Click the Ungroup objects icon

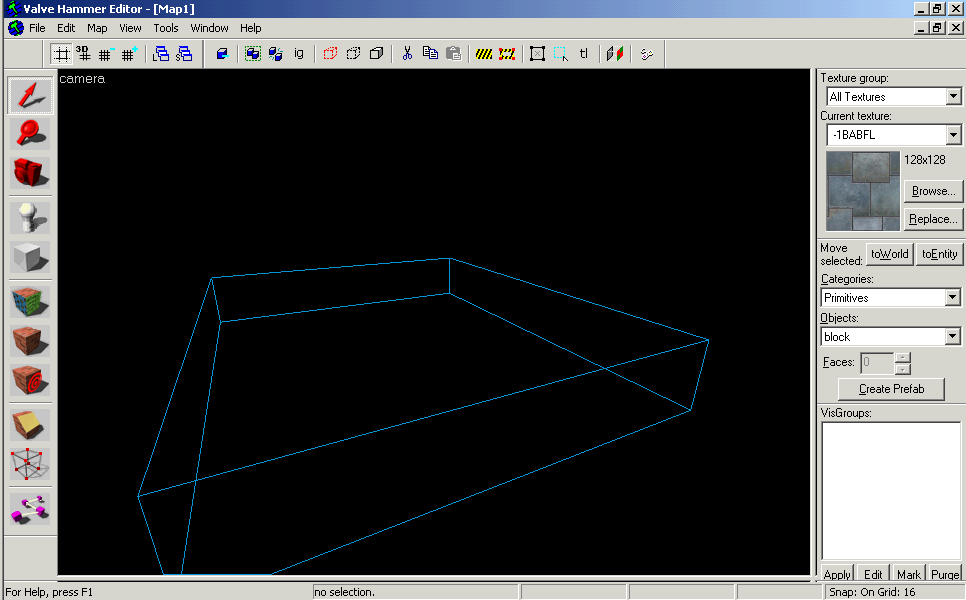(x=275, y=54)
